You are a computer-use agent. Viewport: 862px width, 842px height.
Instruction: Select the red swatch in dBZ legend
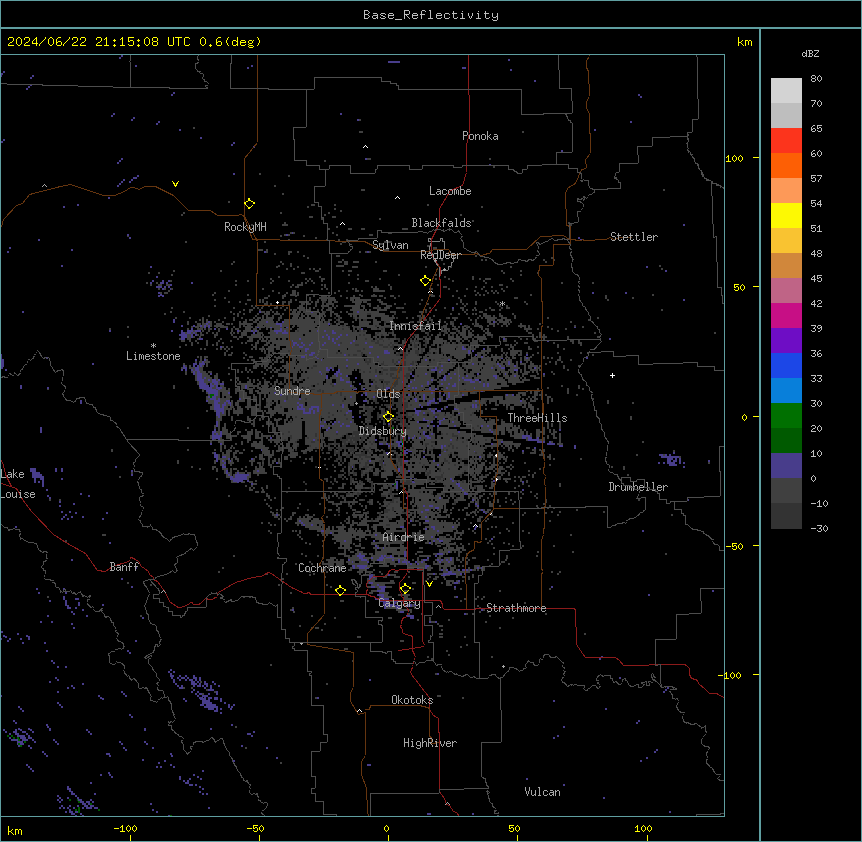[x=786, y=140]
